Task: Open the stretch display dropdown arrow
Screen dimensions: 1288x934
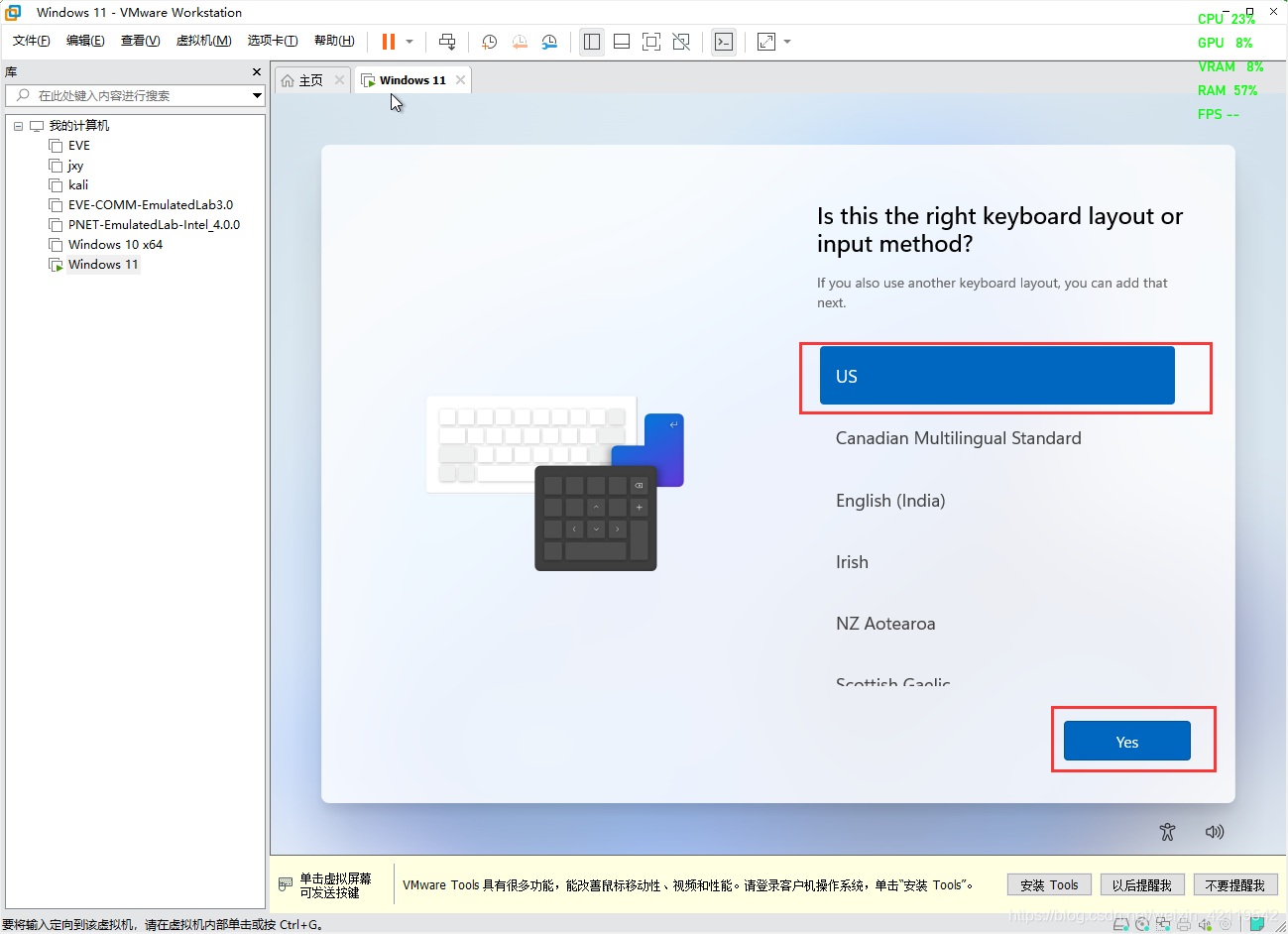Action: pos(787,42)
